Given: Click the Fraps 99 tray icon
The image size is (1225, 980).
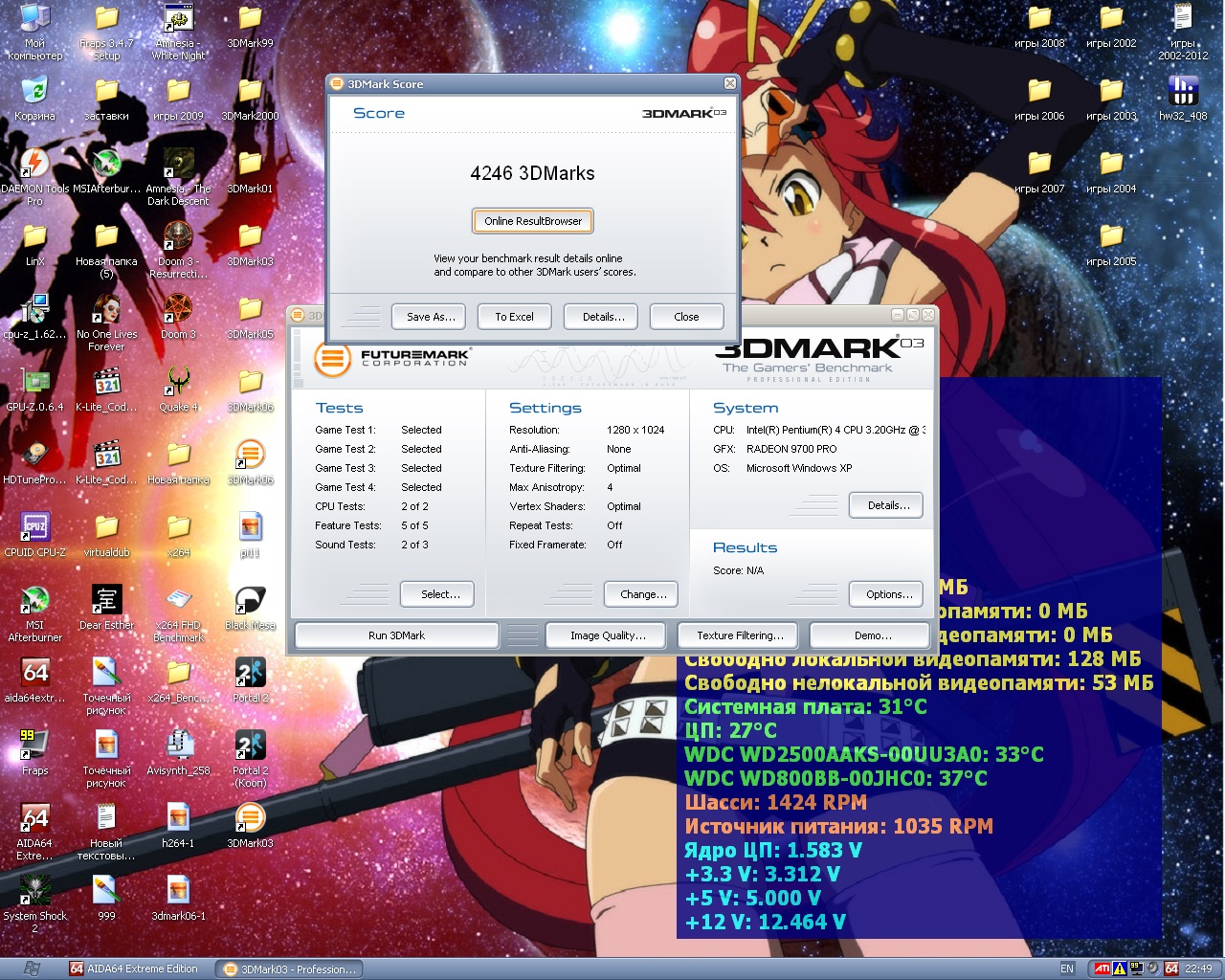Looking at the screenshot, I should [x=1136, y=969].
